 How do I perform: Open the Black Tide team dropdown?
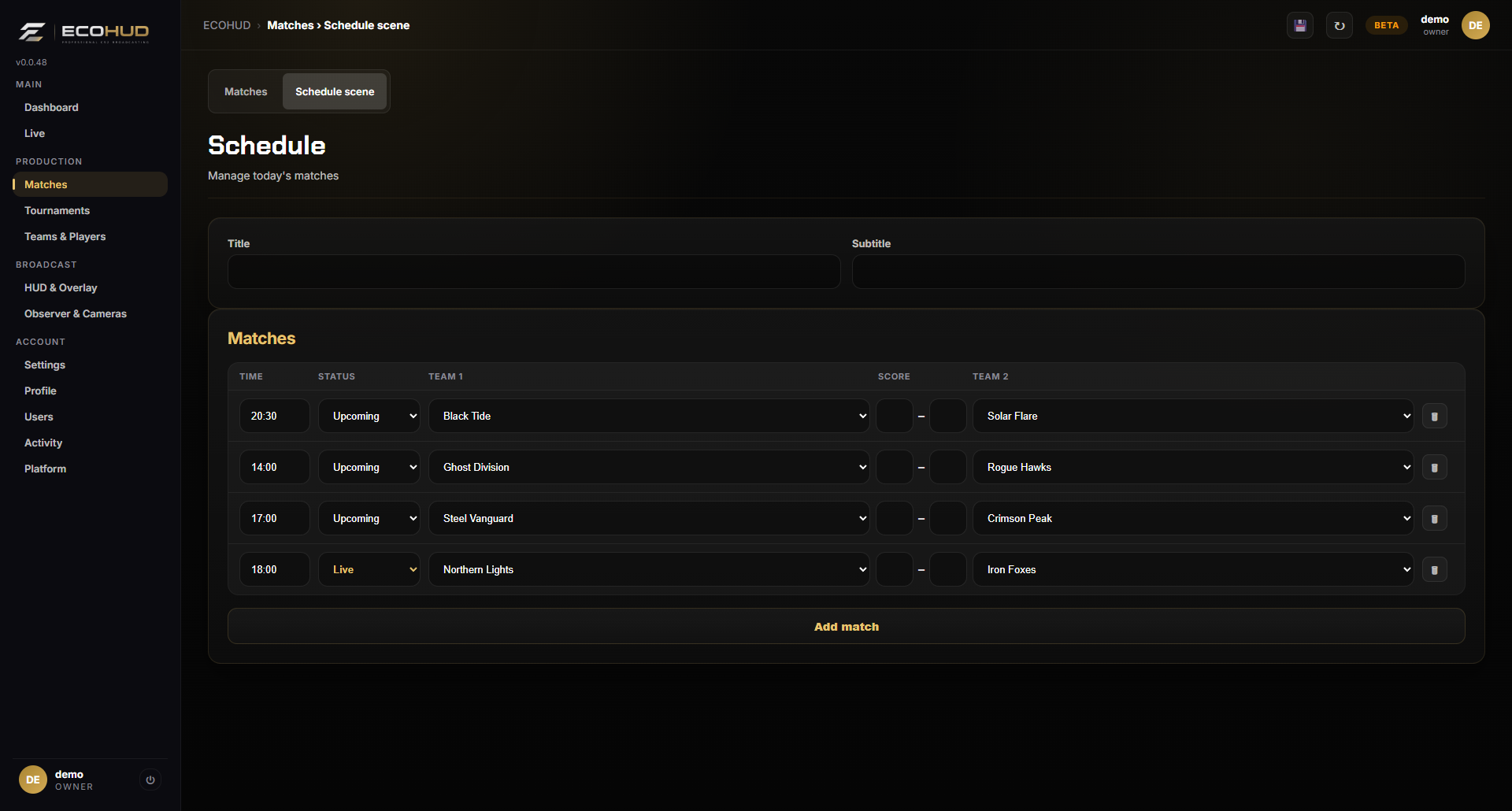(649, 416)
